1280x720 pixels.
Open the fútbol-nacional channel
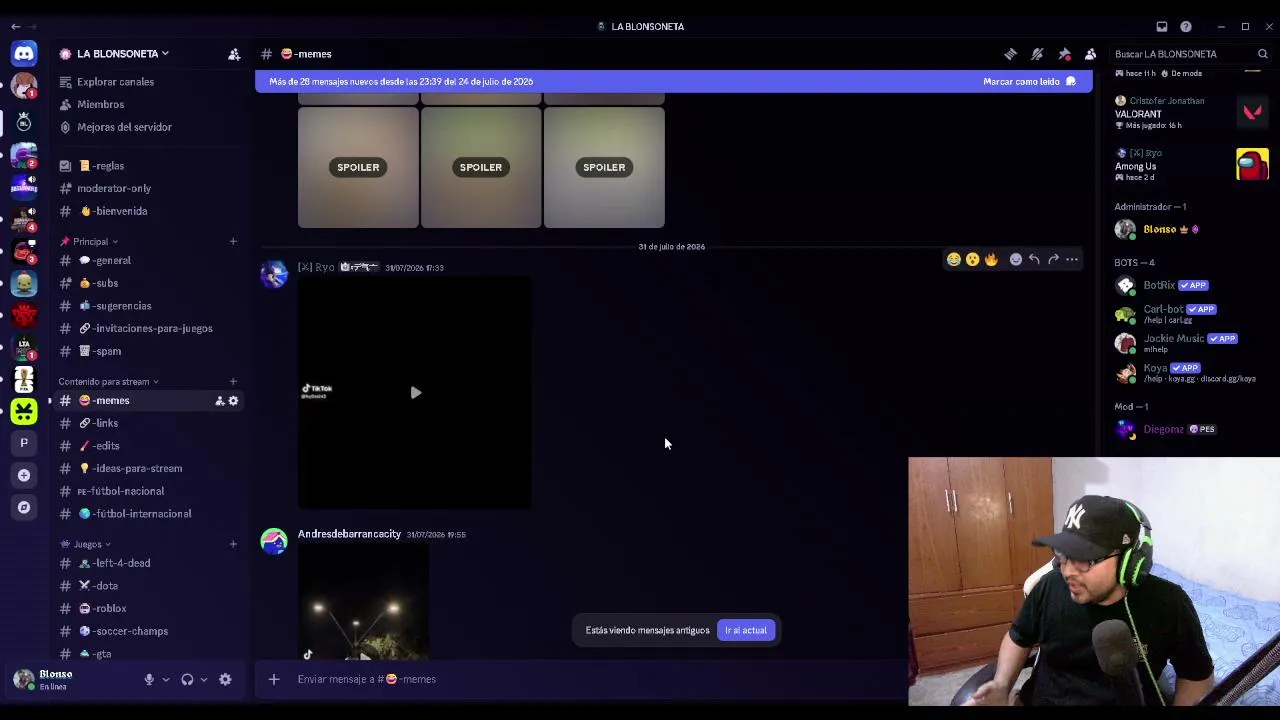click(150, 491)
